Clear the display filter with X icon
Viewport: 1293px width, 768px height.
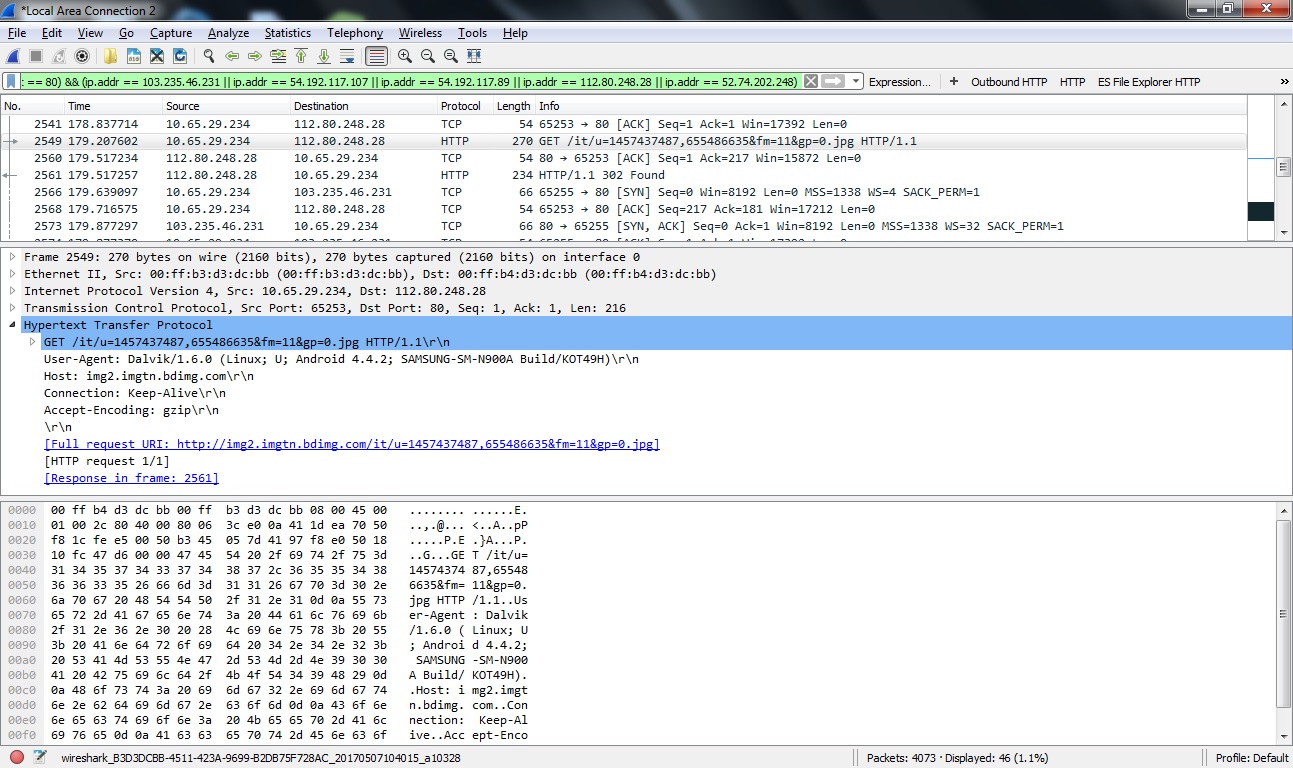pyautogui.click(x=811, y=82)
